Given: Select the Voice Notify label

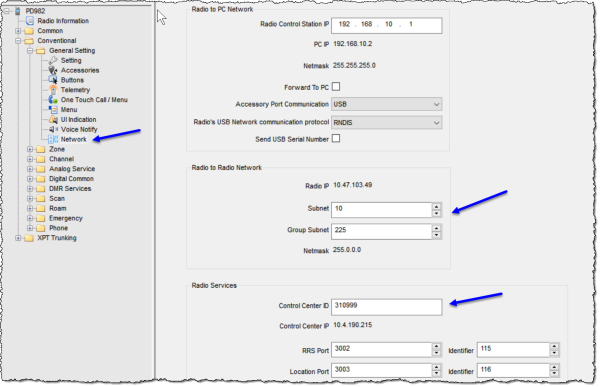Looking at the screenshot, I should (x=79, y=129).
